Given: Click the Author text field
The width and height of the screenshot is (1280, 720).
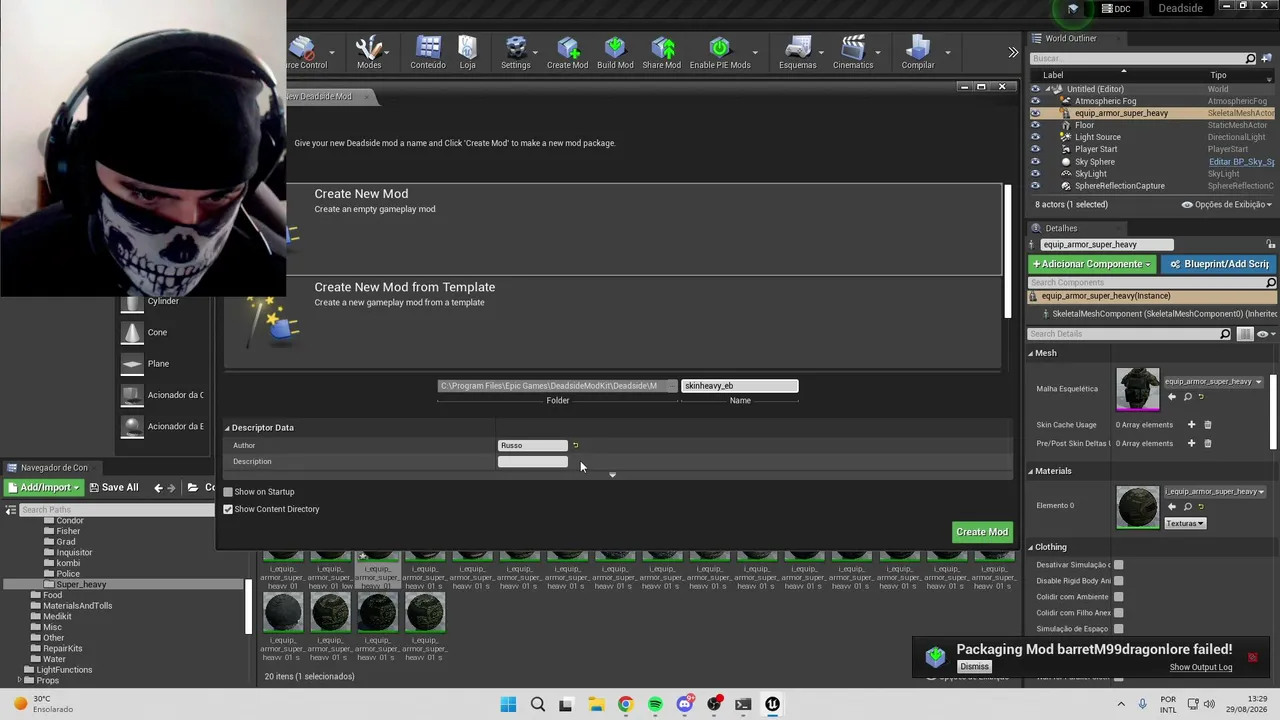Looking at the screenshot, I should (533, 446).
